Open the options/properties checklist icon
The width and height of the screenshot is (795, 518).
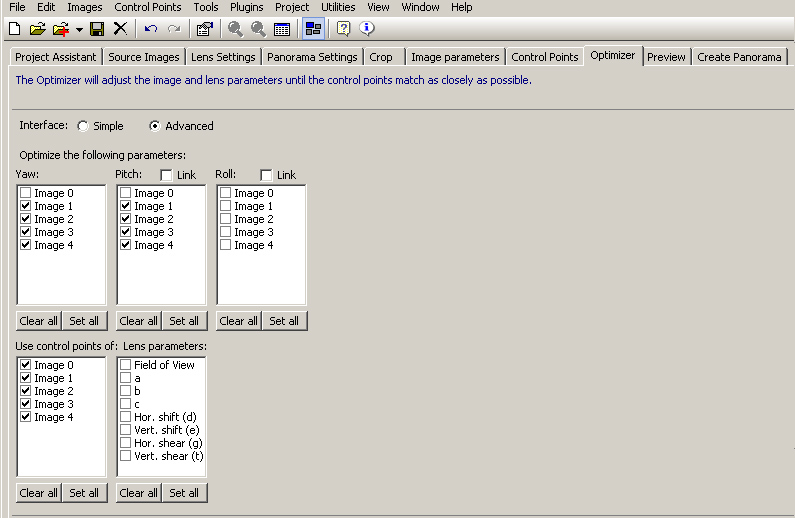point(204,28)
